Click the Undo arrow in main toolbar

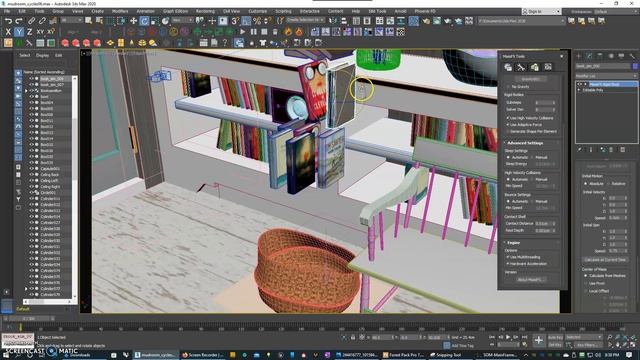coord(8,20)
